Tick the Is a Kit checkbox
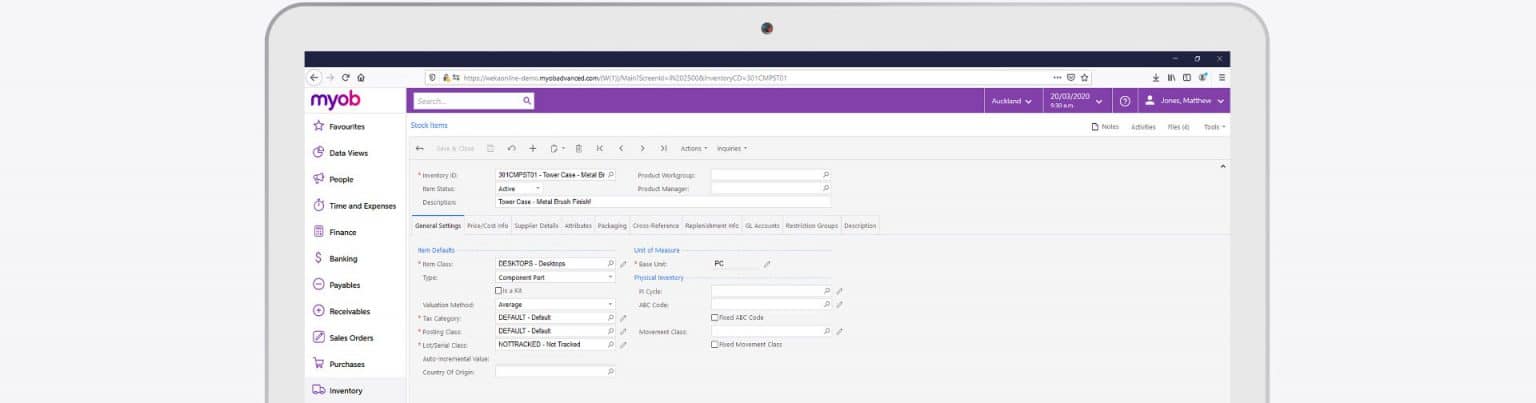Screen dimensions: 1536x403 [x=499, y=291]
